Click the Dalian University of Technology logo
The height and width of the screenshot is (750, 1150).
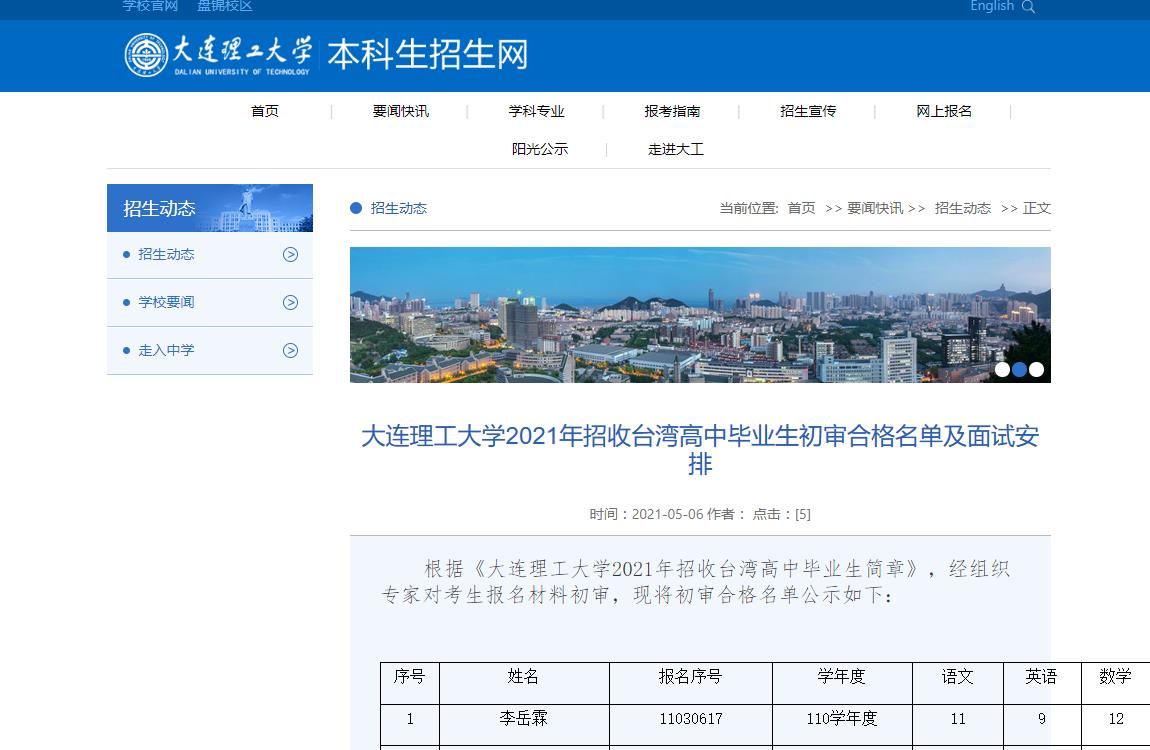tap(218, 55)
